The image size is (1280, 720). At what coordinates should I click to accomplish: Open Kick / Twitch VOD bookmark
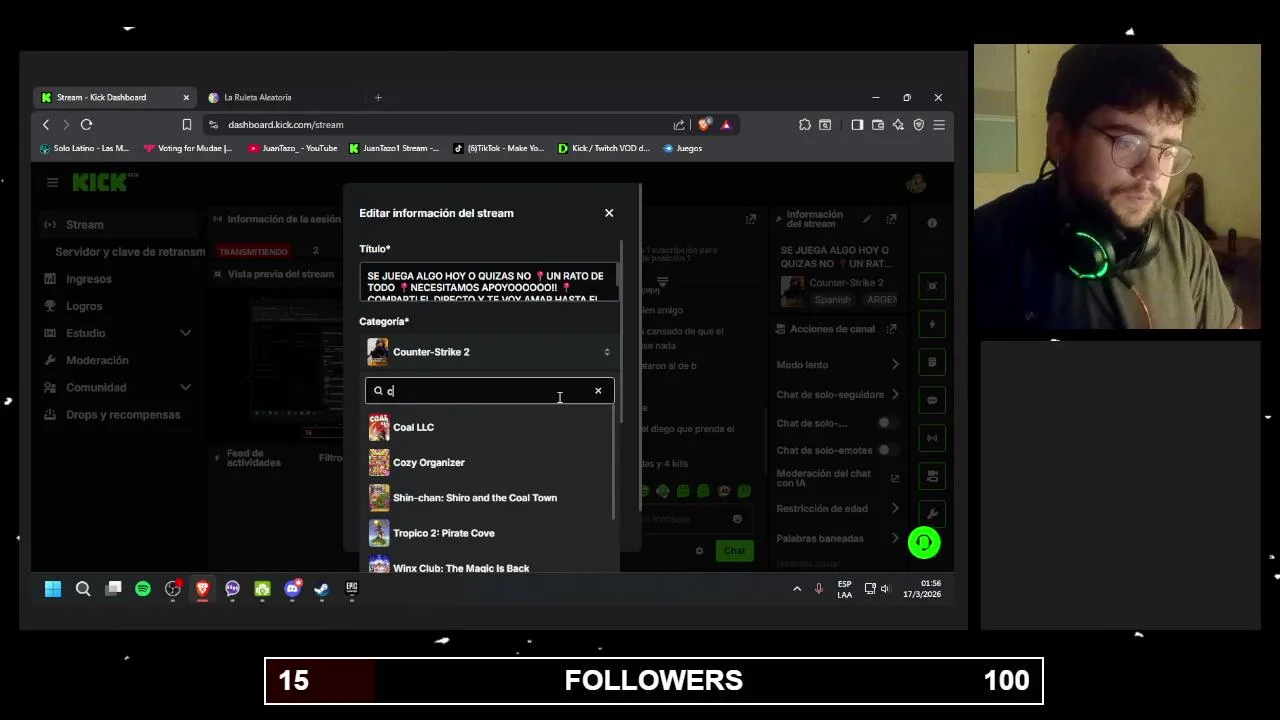pos(603,148)
